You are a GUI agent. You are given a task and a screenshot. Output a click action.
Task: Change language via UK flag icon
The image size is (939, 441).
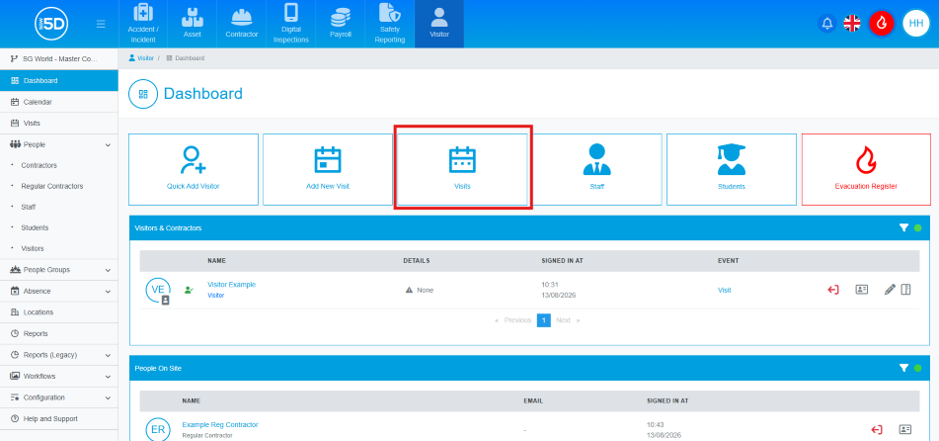852,23
